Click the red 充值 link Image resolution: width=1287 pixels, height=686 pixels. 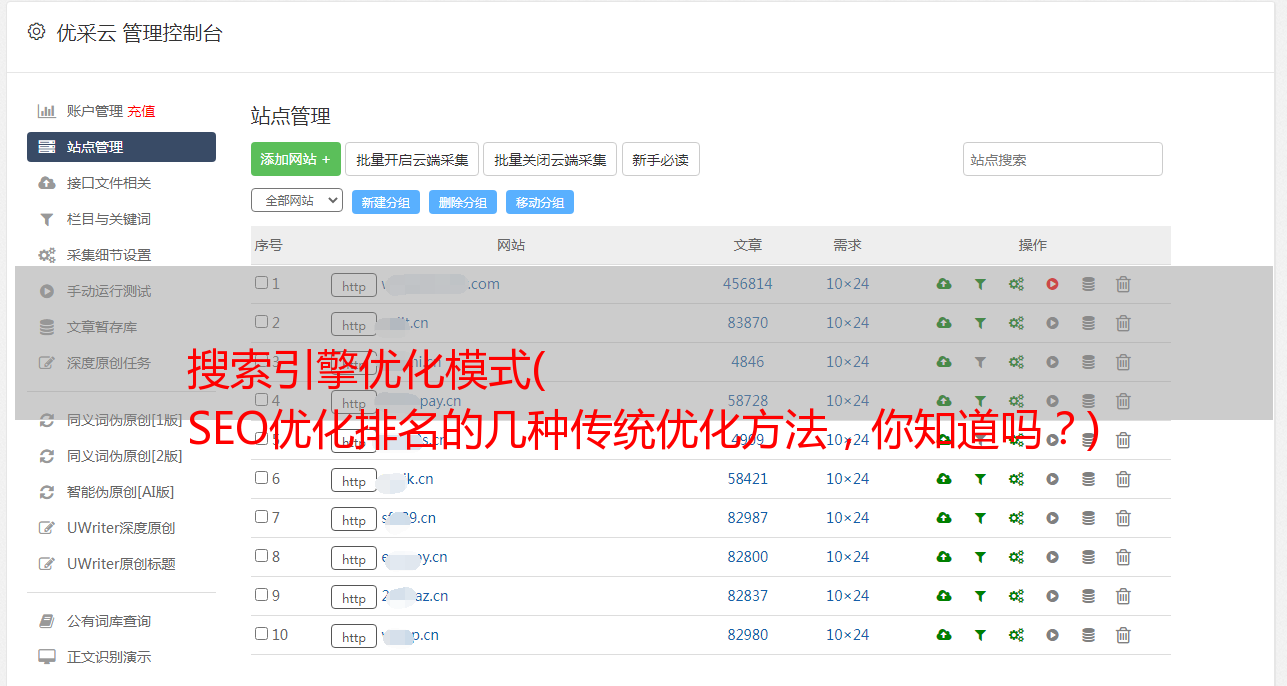[141, 111]
